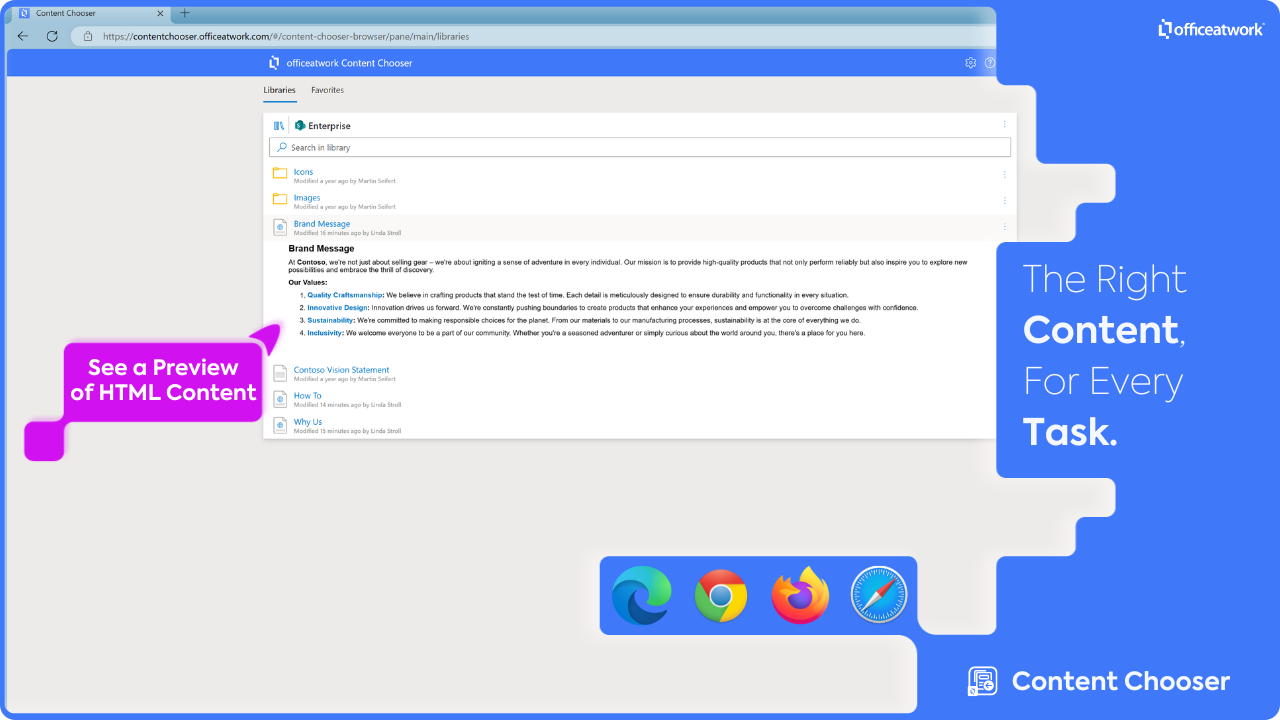Image resolution: width=1280 pixels, height=720 pixels.
Task: Click the 'officeatwork Content Chooser' header title
Action: coord(349,63)
